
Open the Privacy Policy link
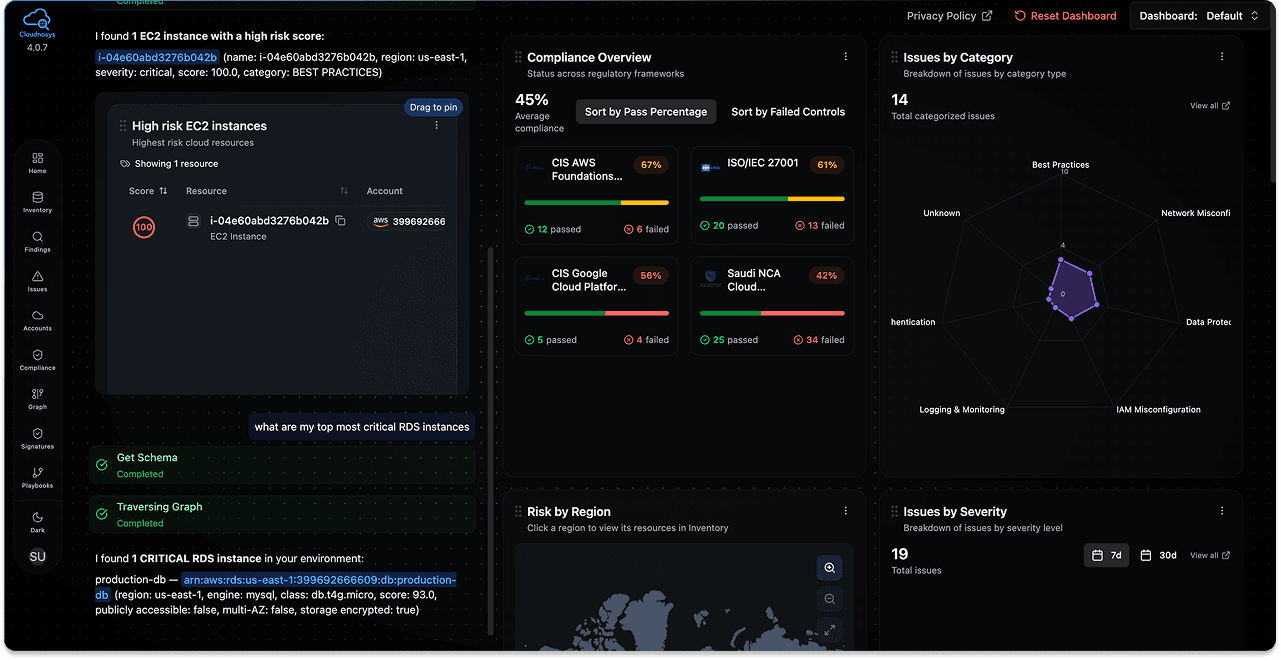[949, 16]
